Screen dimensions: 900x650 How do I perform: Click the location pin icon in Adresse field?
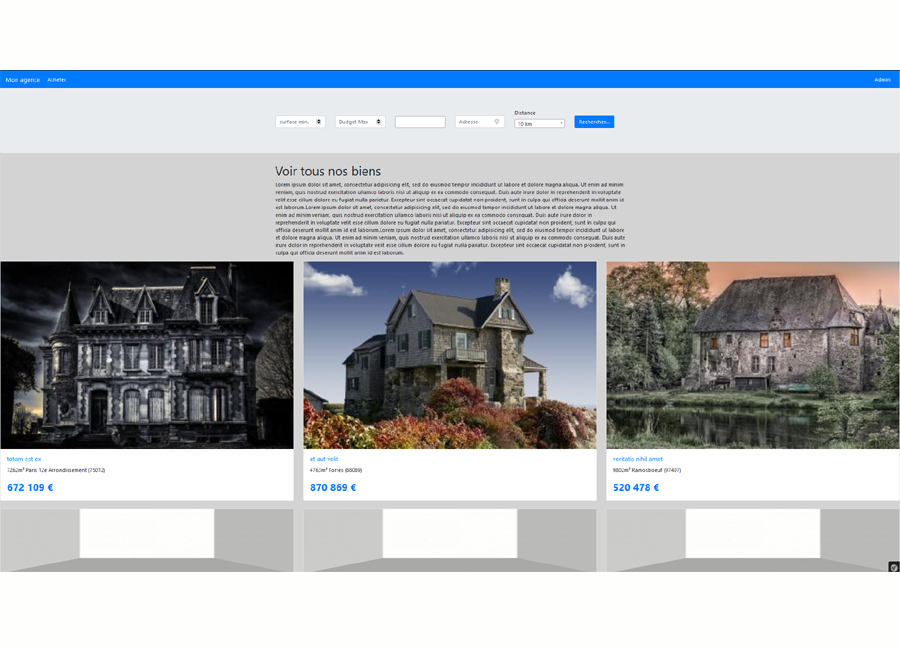coord(497,122)
